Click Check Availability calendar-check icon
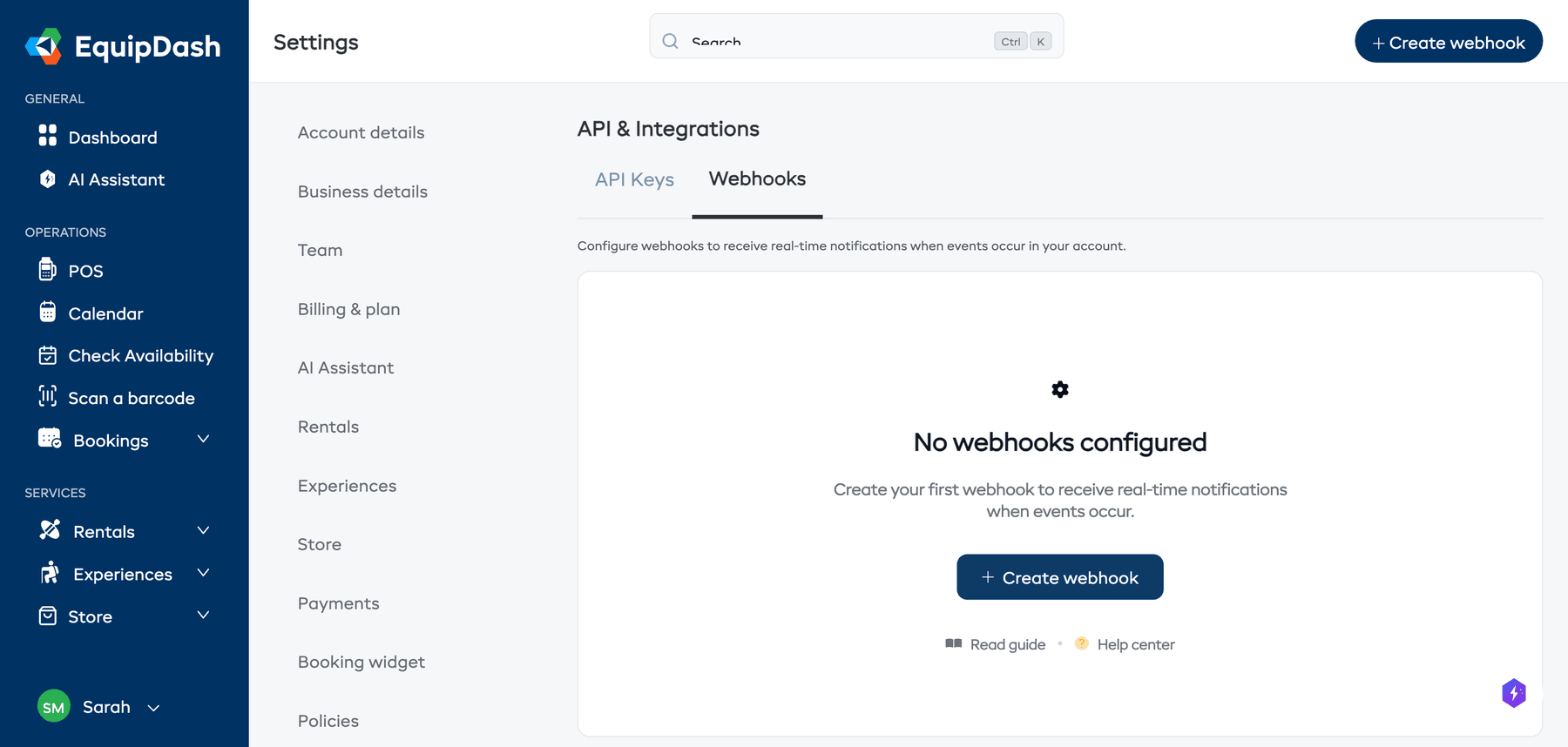Image resolution: width=1568 pixels, height=747 pixels. pos(48,355)
